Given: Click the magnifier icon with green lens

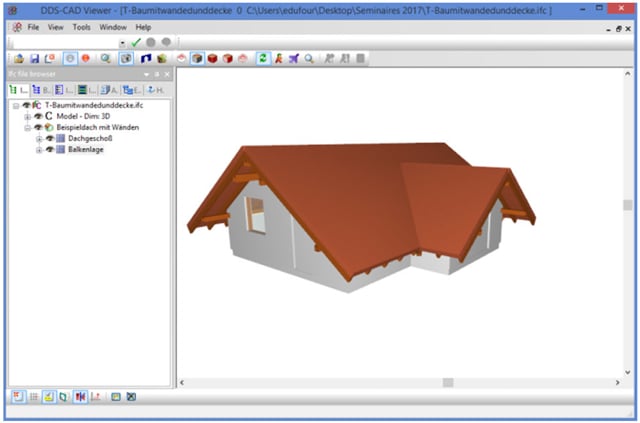Looking at the screenshot, I should (x=106, y=58).
